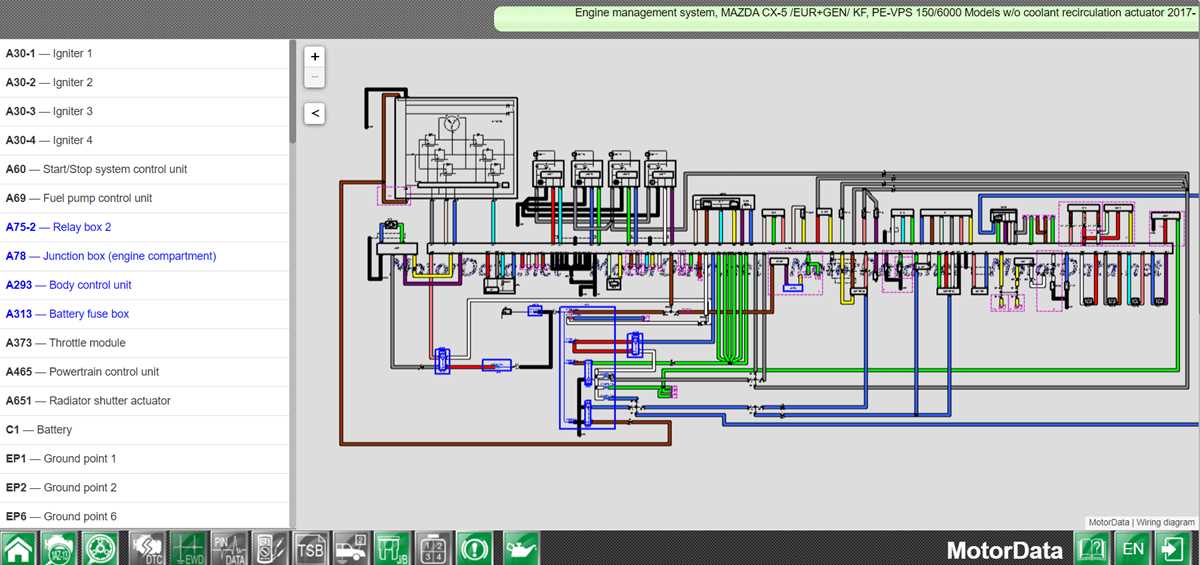Image resolution: width=1200 pixels, height=565 pixels.
Task: Change language with the EN button
Action: click(x=1133, y=548)
